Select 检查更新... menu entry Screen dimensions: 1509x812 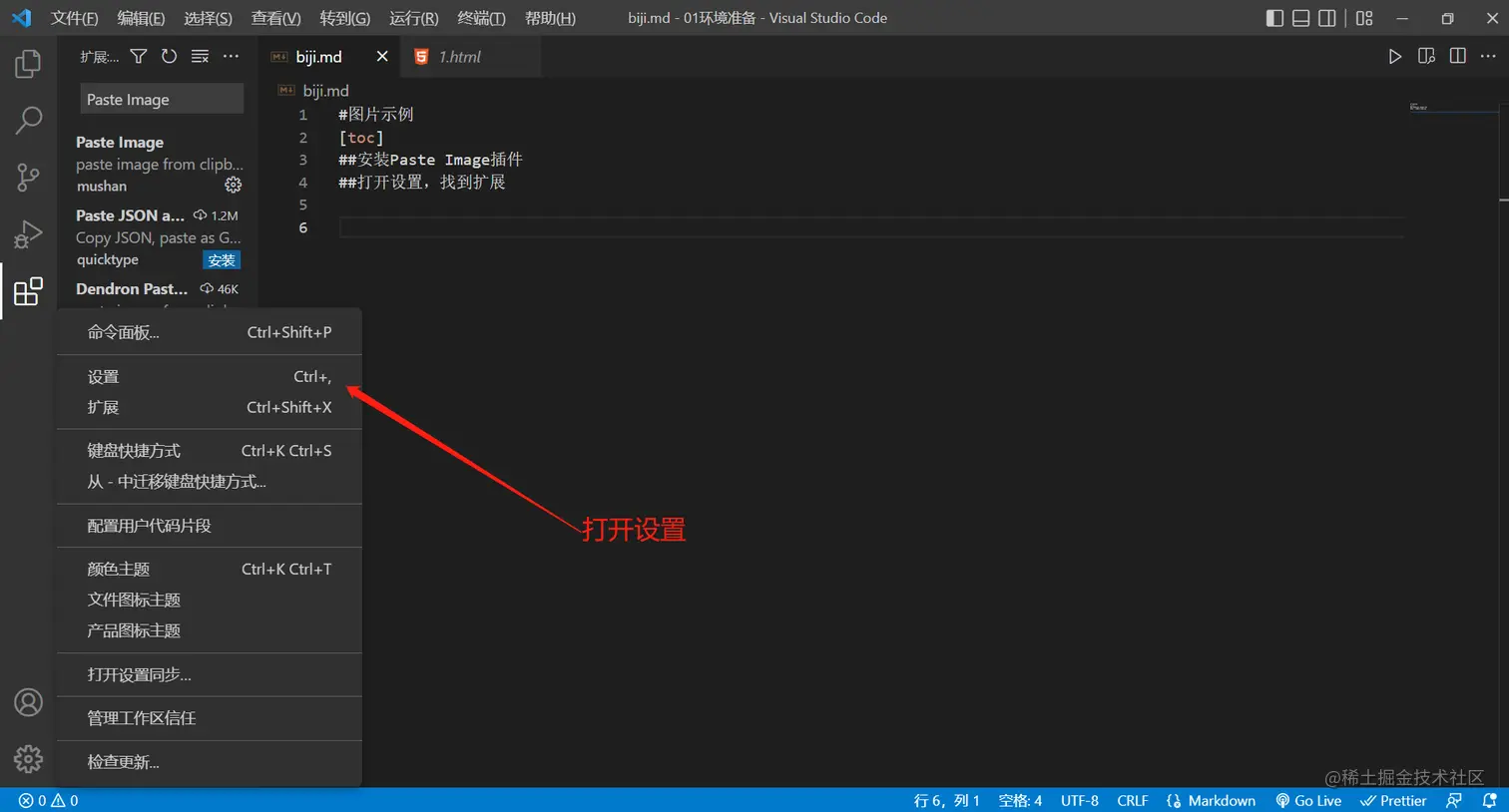pyautogui.click(x=210, y=761)
